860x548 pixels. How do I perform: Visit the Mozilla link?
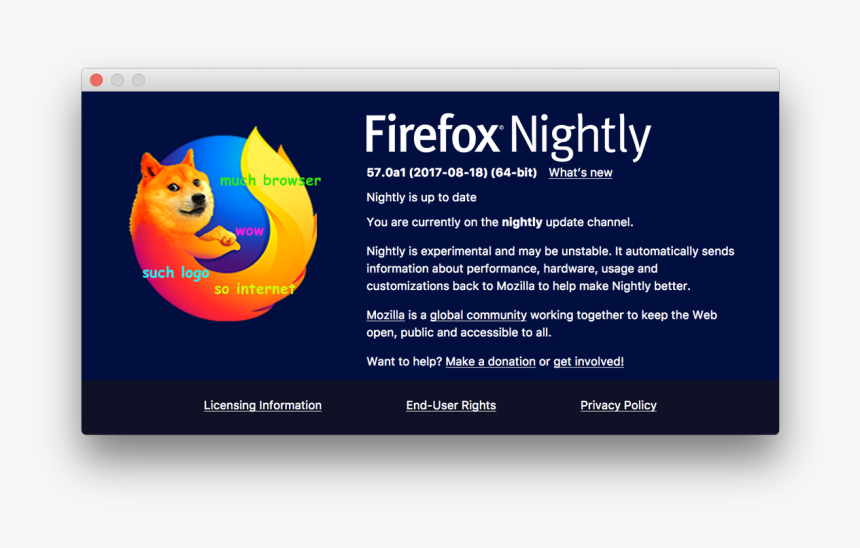(x=385, y=315)
